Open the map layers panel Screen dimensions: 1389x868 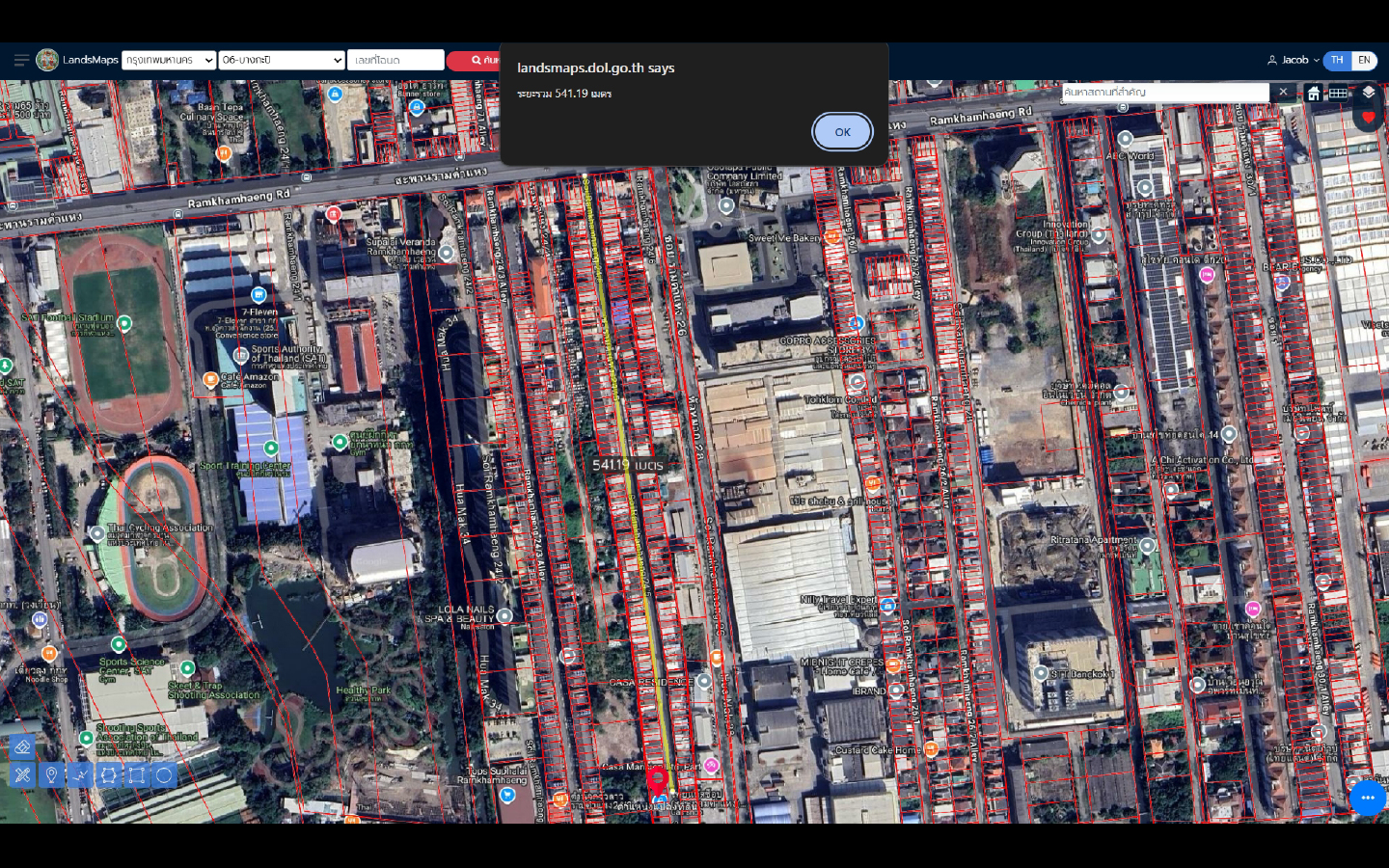coord(1368,93)
